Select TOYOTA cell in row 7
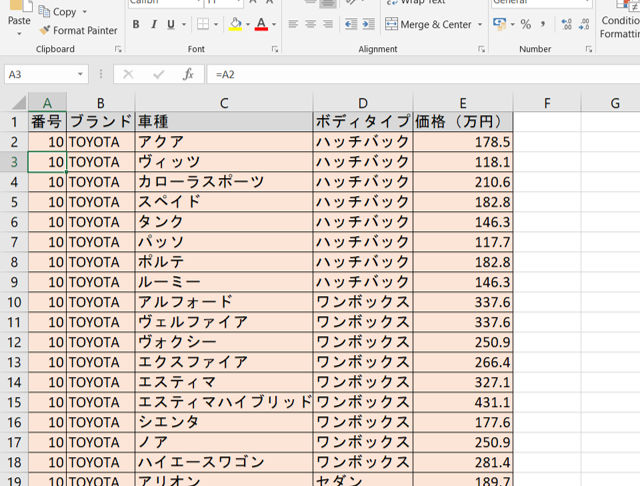The width and height of the screenshot is (640, 486). [101, 242]
